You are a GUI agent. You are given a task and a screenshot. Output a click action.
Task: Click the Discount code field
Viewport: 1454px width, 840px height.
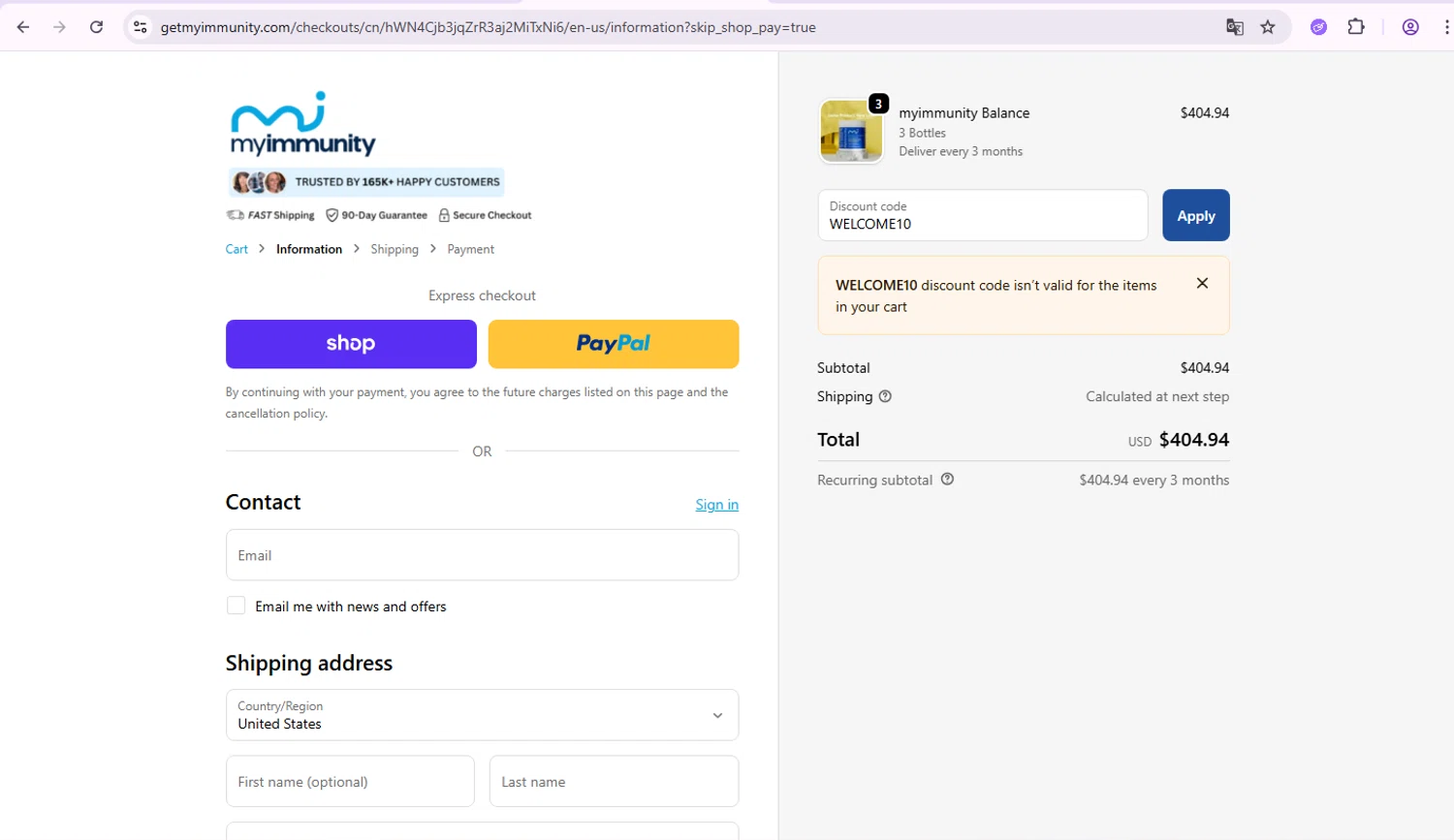(x=983, y=215)
